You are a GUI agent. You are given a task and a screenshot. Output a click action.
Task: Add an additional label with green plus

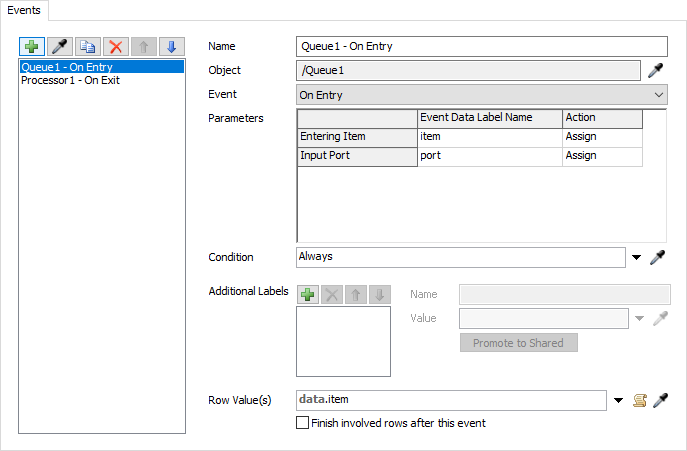(308, 295)
